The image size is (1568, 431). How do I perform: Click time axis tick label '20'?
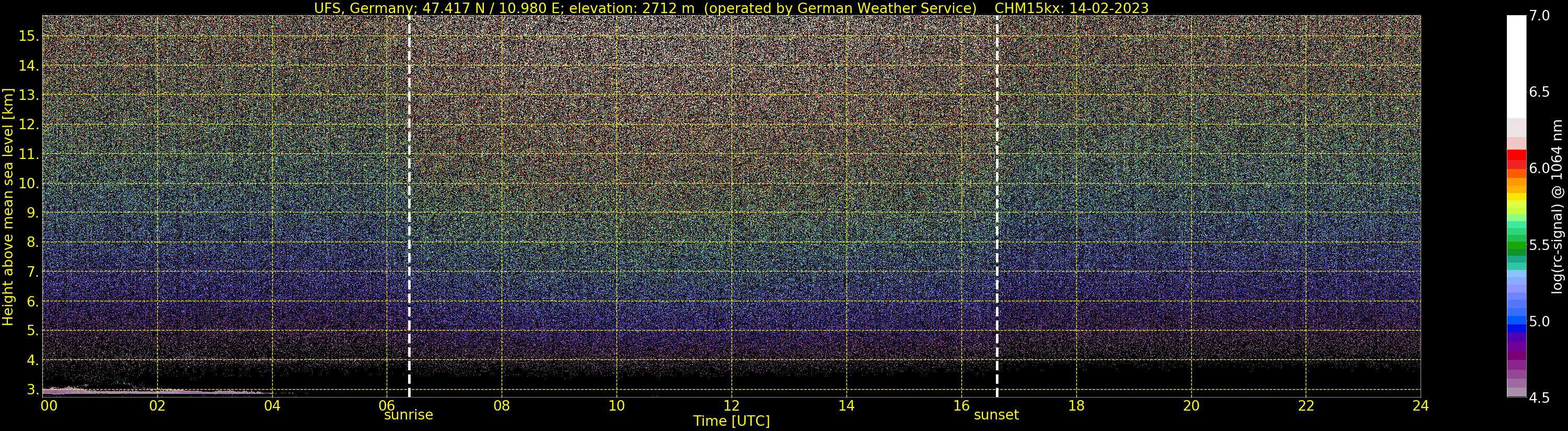[x=1191, y=405]
